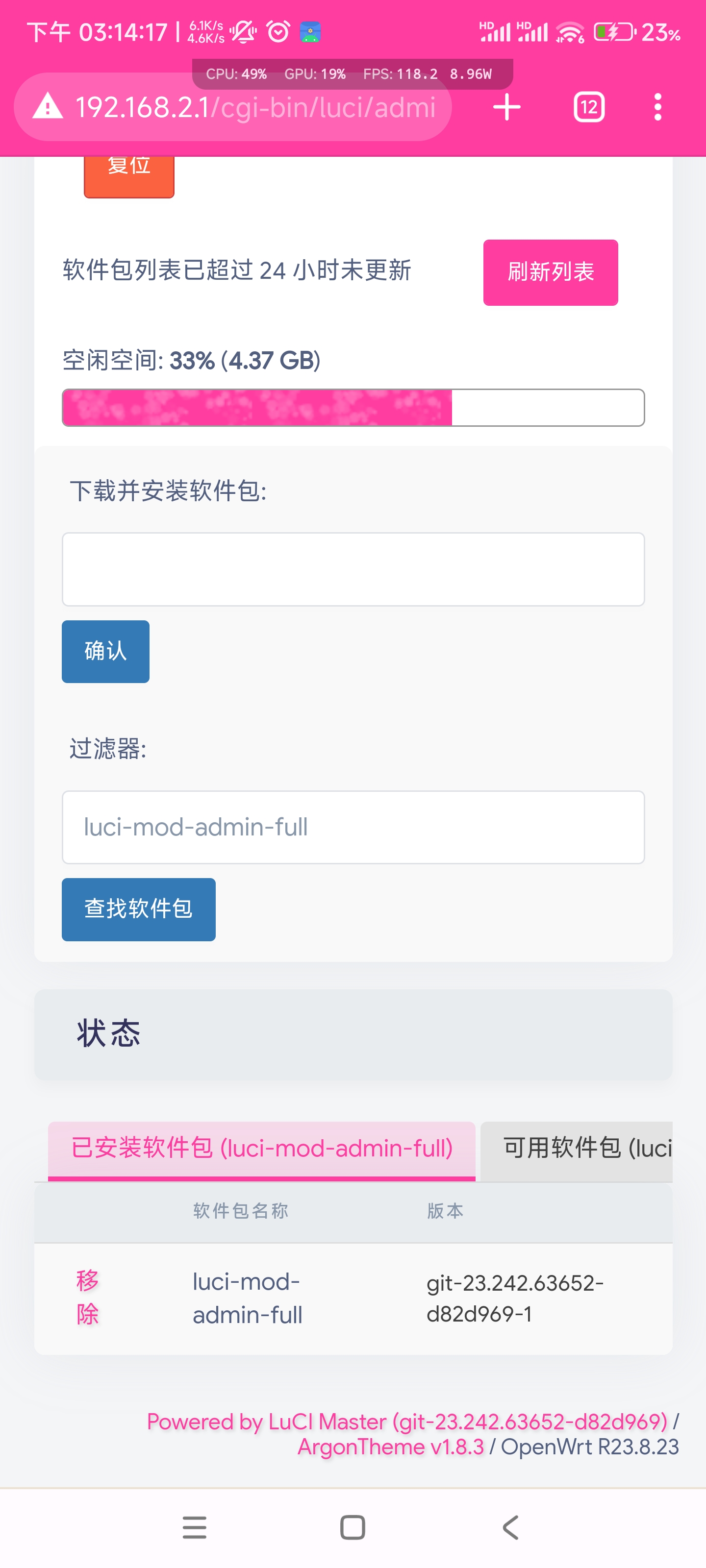Open a new browser tab

point(506,106)
